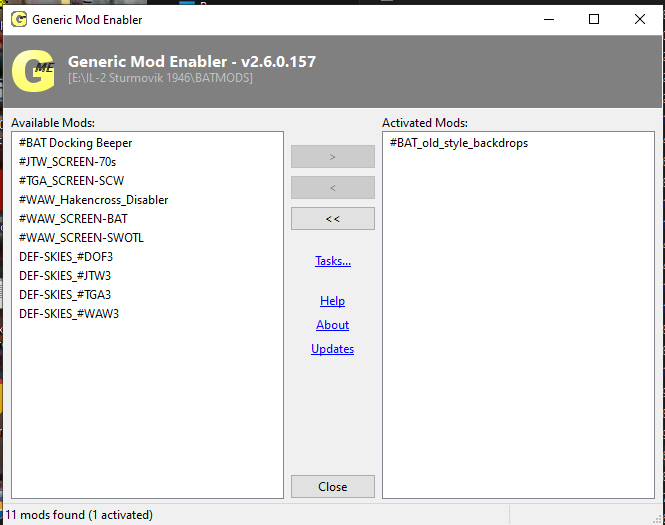Select #WAW_Hakencross_Disabler mod
Image resolution: width=665 pixels, height=525 pixels.
coord(93,200)
